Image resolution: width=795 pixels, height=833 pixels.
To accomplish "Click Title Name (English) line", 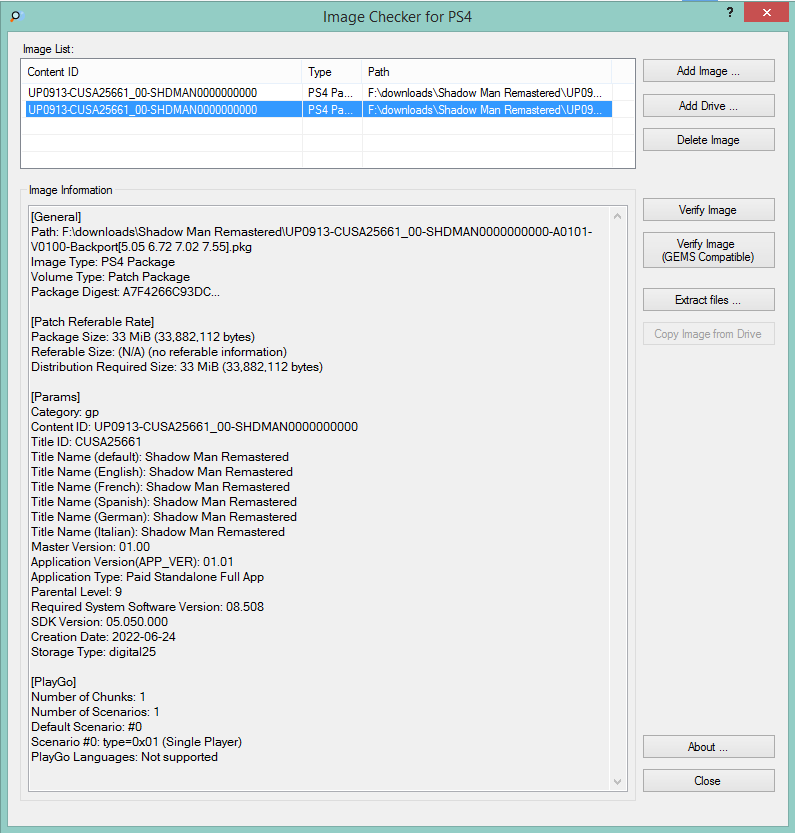I will coord(162,472).
